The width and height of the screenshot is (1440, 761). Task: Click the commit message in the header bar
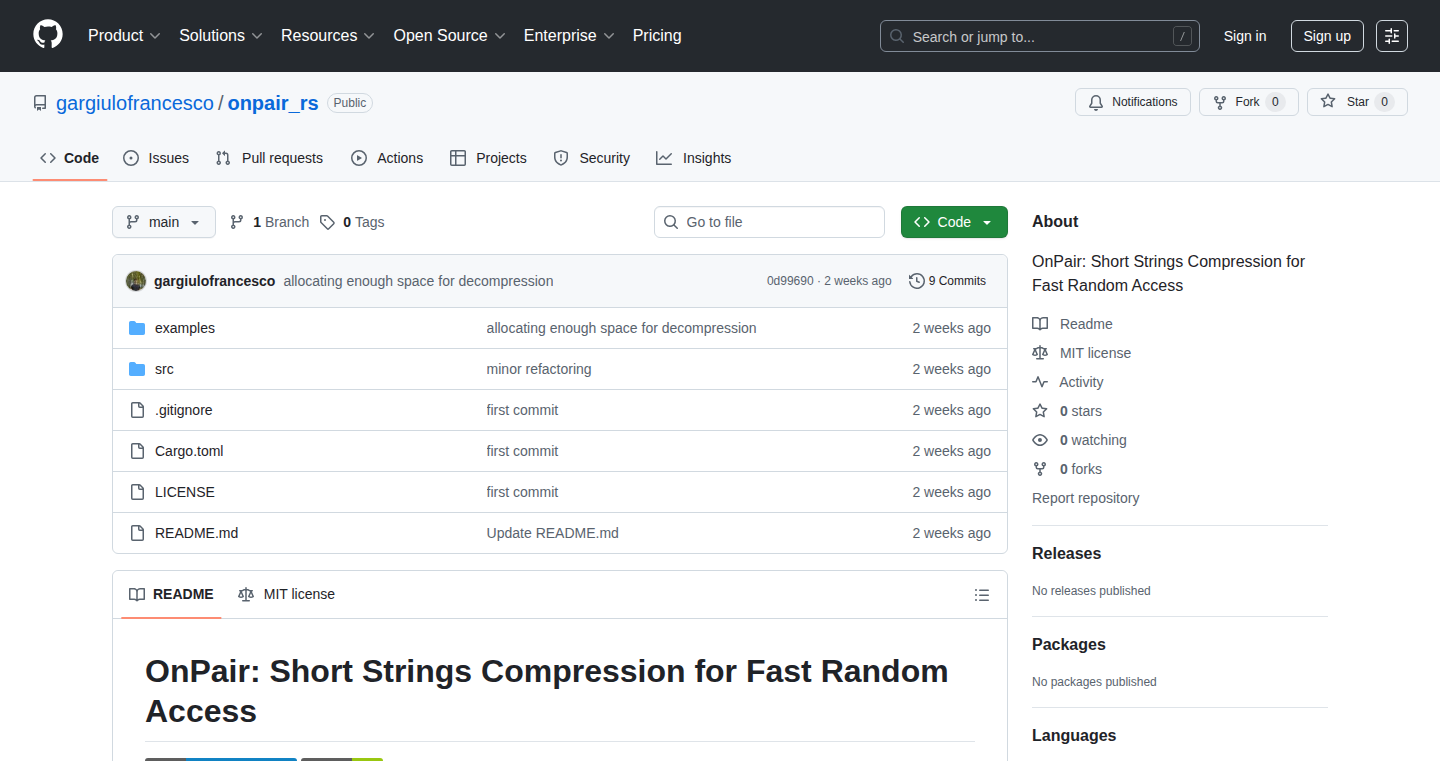tap(418, 281)
